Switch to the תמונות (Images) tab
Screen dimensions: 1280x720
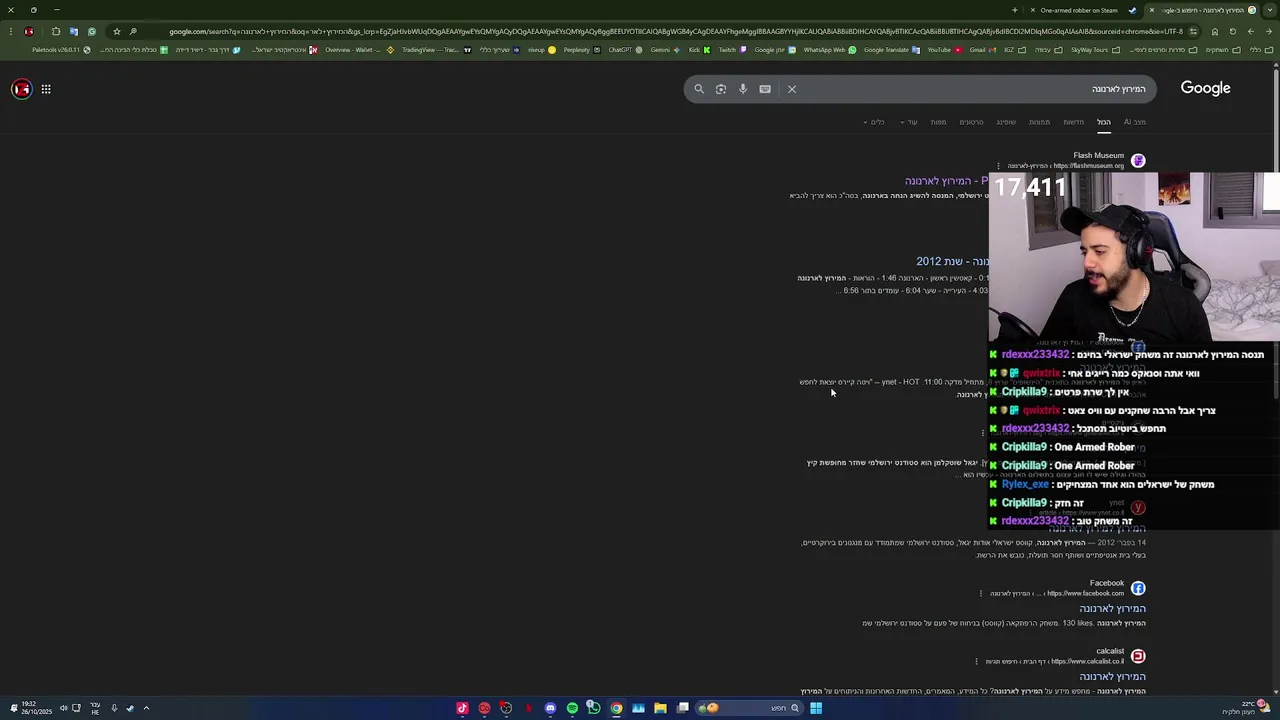pyautogui.click(x=1040, y=122)
